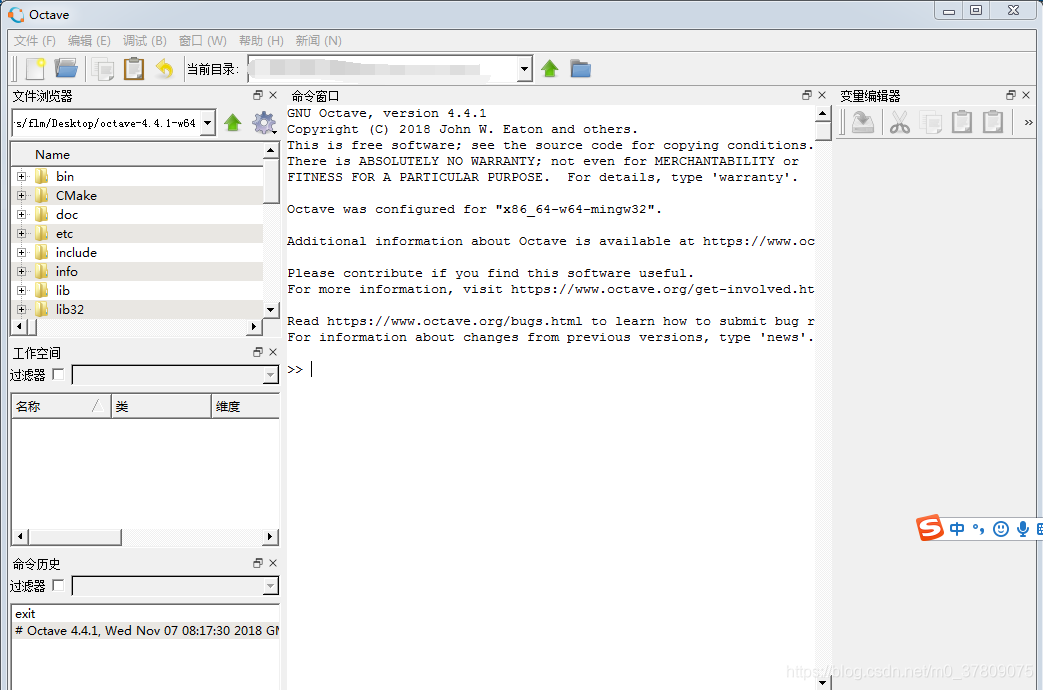Viewport: 1043px width, 690px height.
Task: Expand the CMake folder
Action: [x=22, y=196]
